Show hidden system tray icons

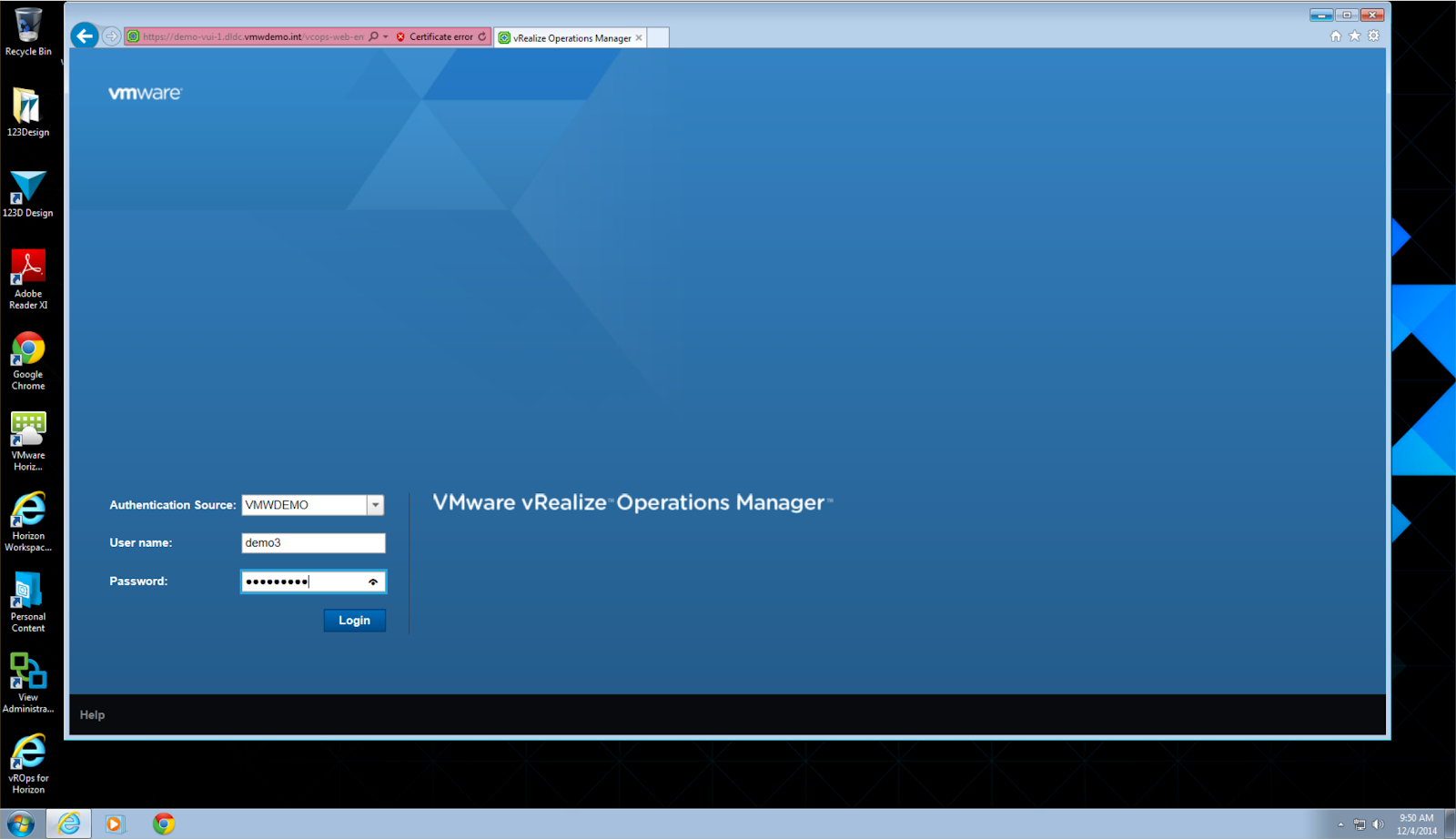coord(1340,824)
